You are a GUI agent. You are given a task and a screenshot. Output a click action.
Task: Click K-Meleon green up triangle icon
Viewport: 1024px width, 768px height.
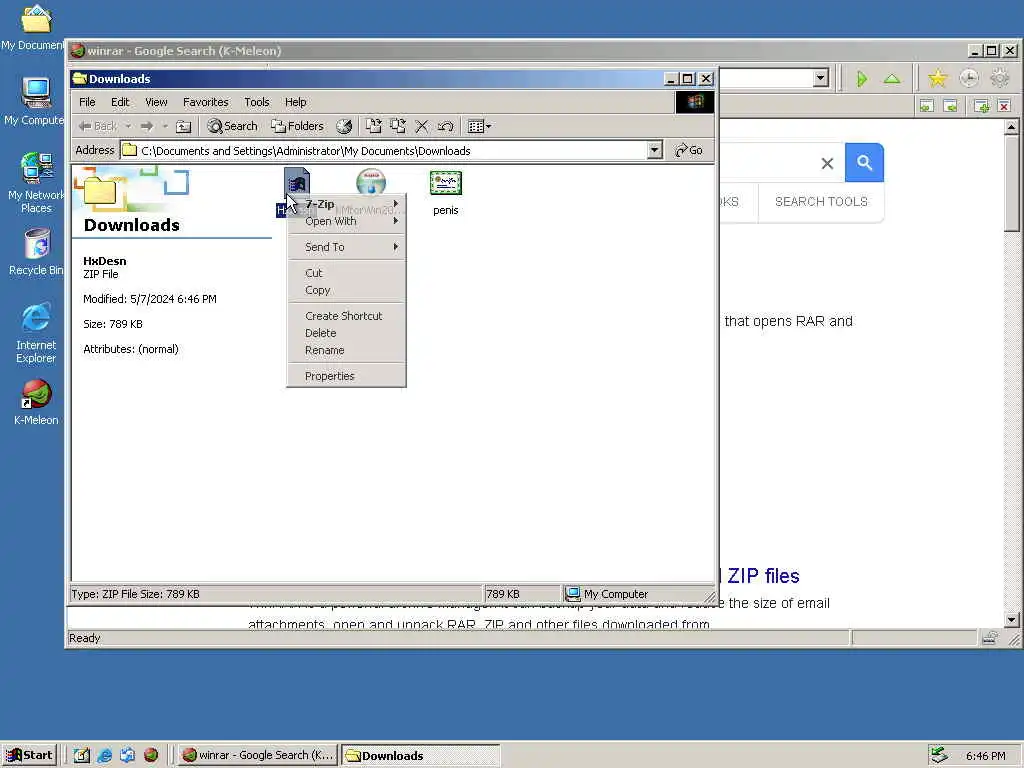pyautogui.click(x=892, y=80)
